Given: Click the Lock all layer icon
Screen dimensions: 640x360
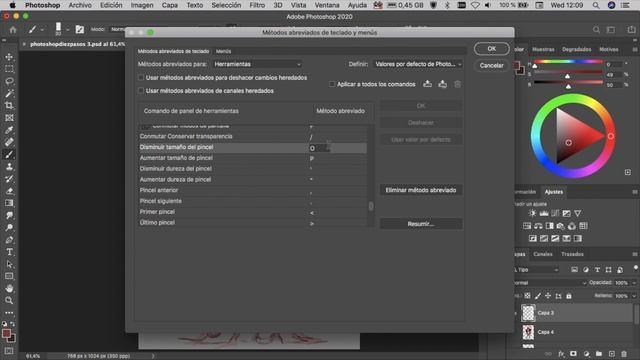Looking at the screenshot, I should [x=569, y=296].
